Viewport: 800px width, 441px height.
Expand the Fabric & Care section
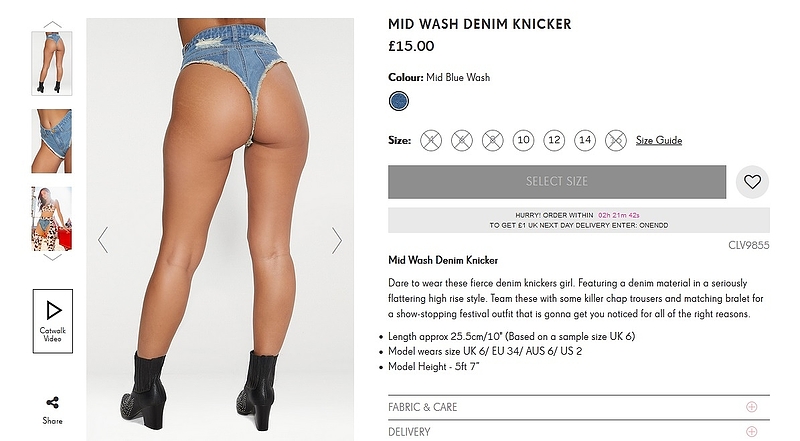point(579,407)
